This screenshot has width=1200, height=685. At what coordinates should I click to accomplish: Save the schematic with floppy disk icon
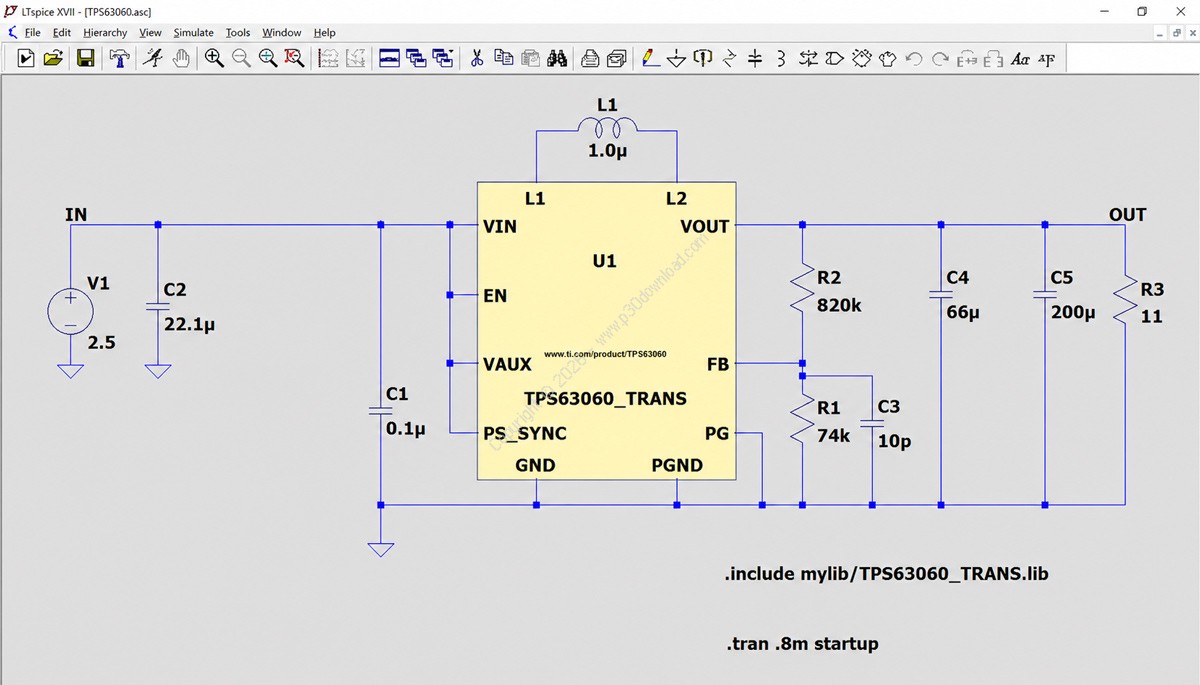point(86,59)
